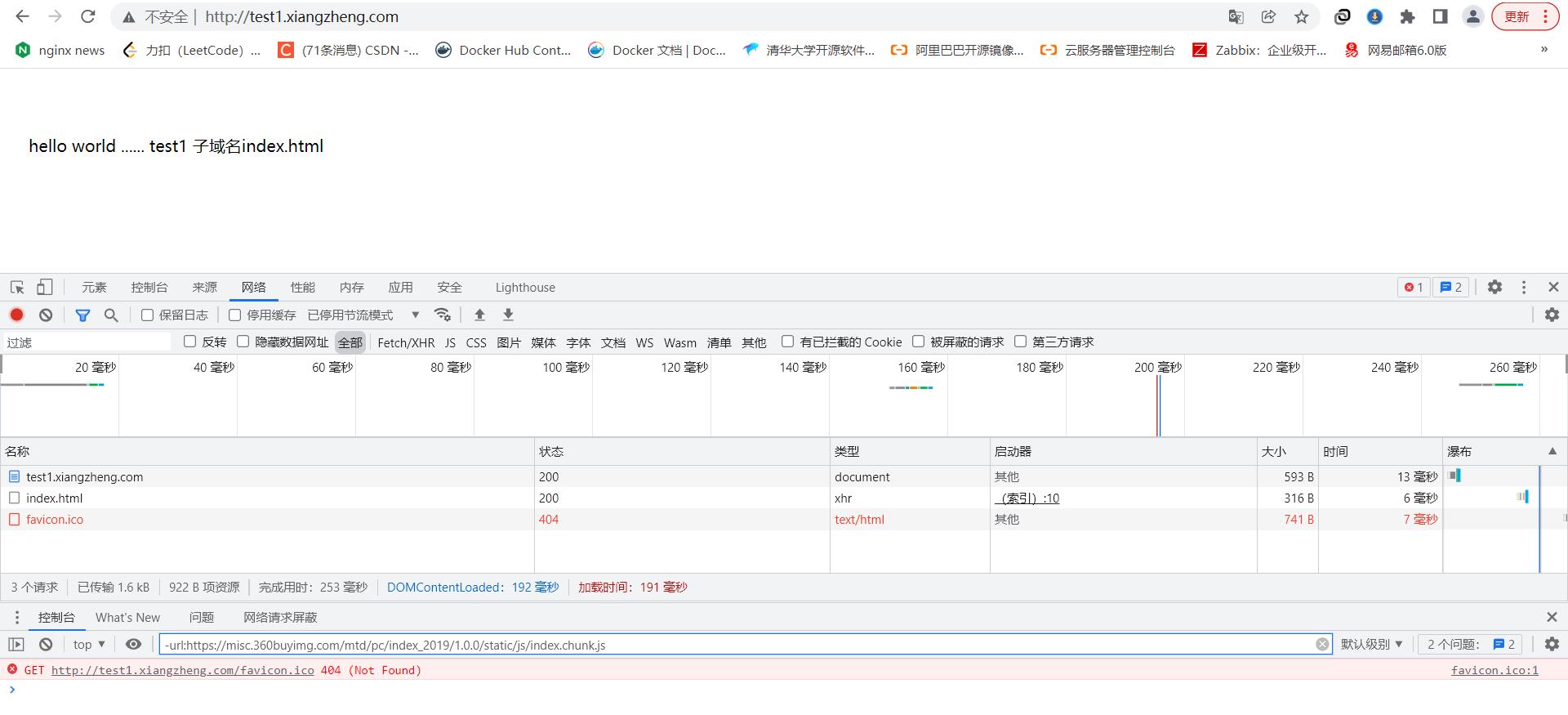Open 网络请求屏蔽 drawer tab

click(280, 617)
